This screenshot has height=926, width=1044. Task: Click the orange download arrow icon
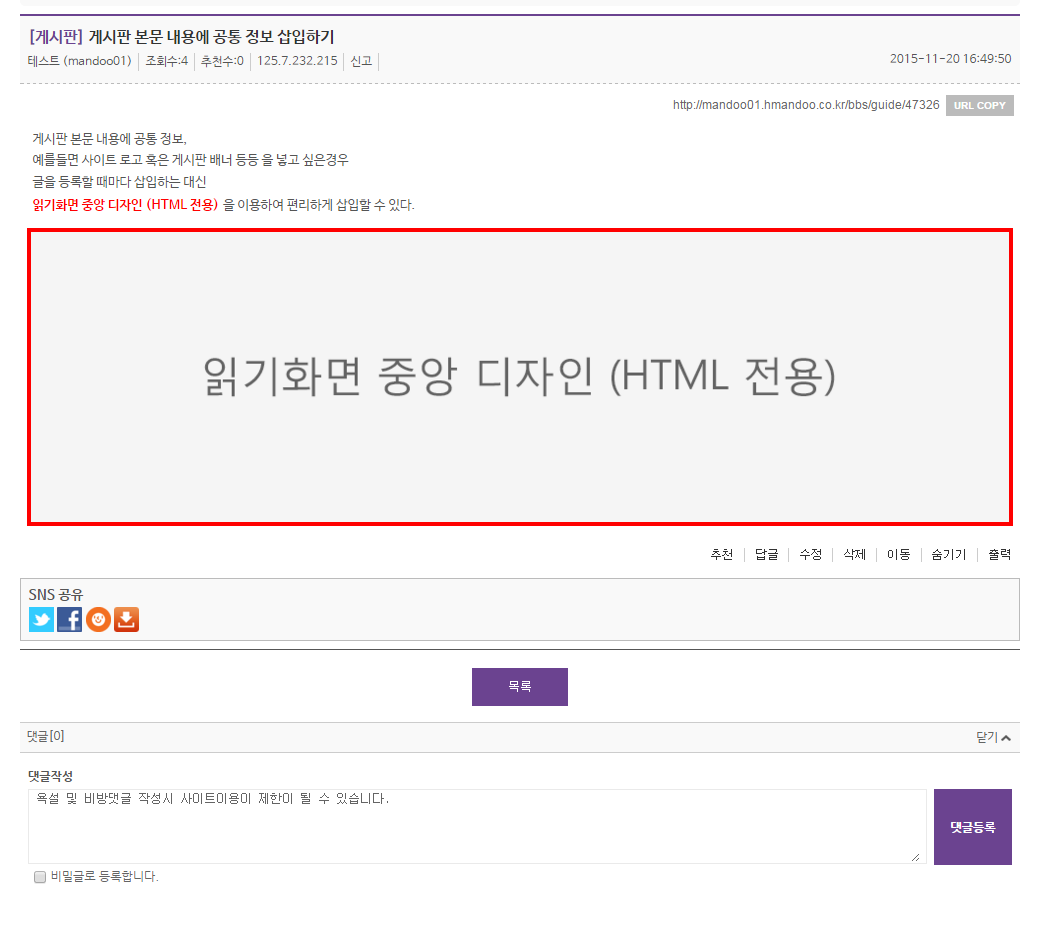coord(127,619)
